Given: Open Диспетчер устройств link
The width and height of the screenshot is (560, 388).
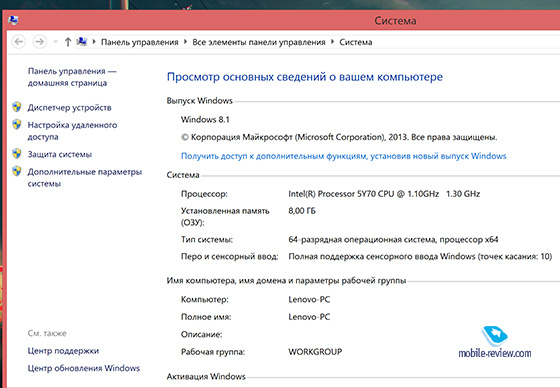Looking at the screenshot, I should [x=69, y=108].
